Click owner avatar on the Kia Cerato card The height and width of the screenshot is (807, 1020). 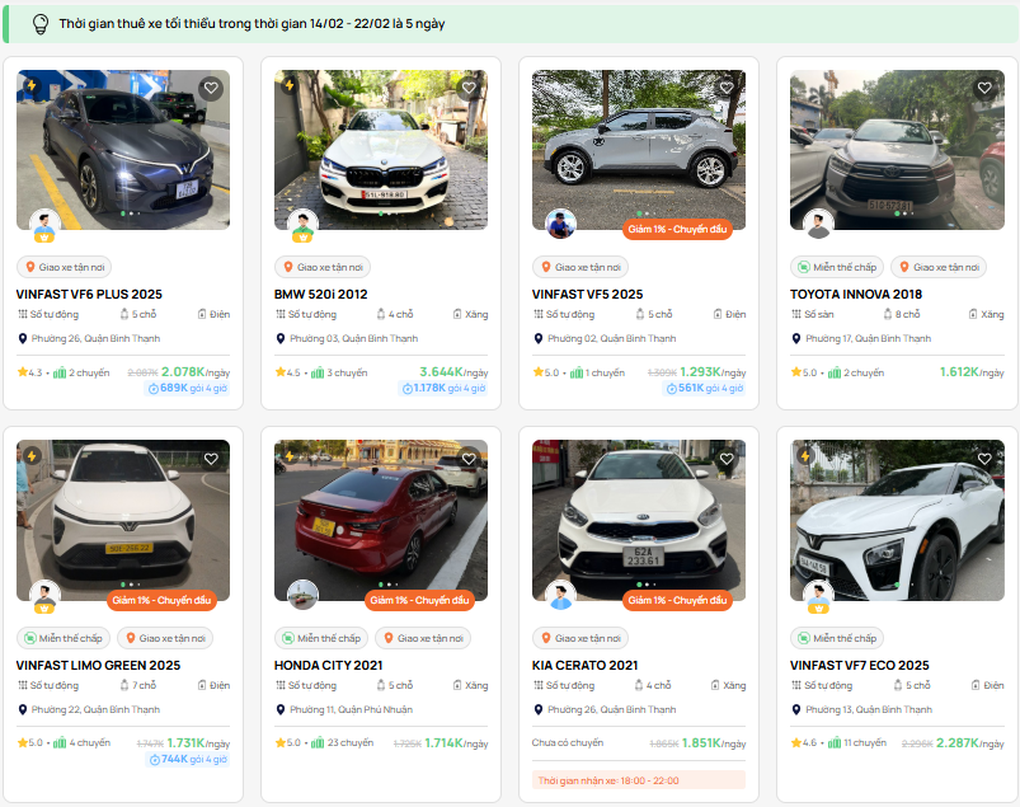[x=560, y=595]
